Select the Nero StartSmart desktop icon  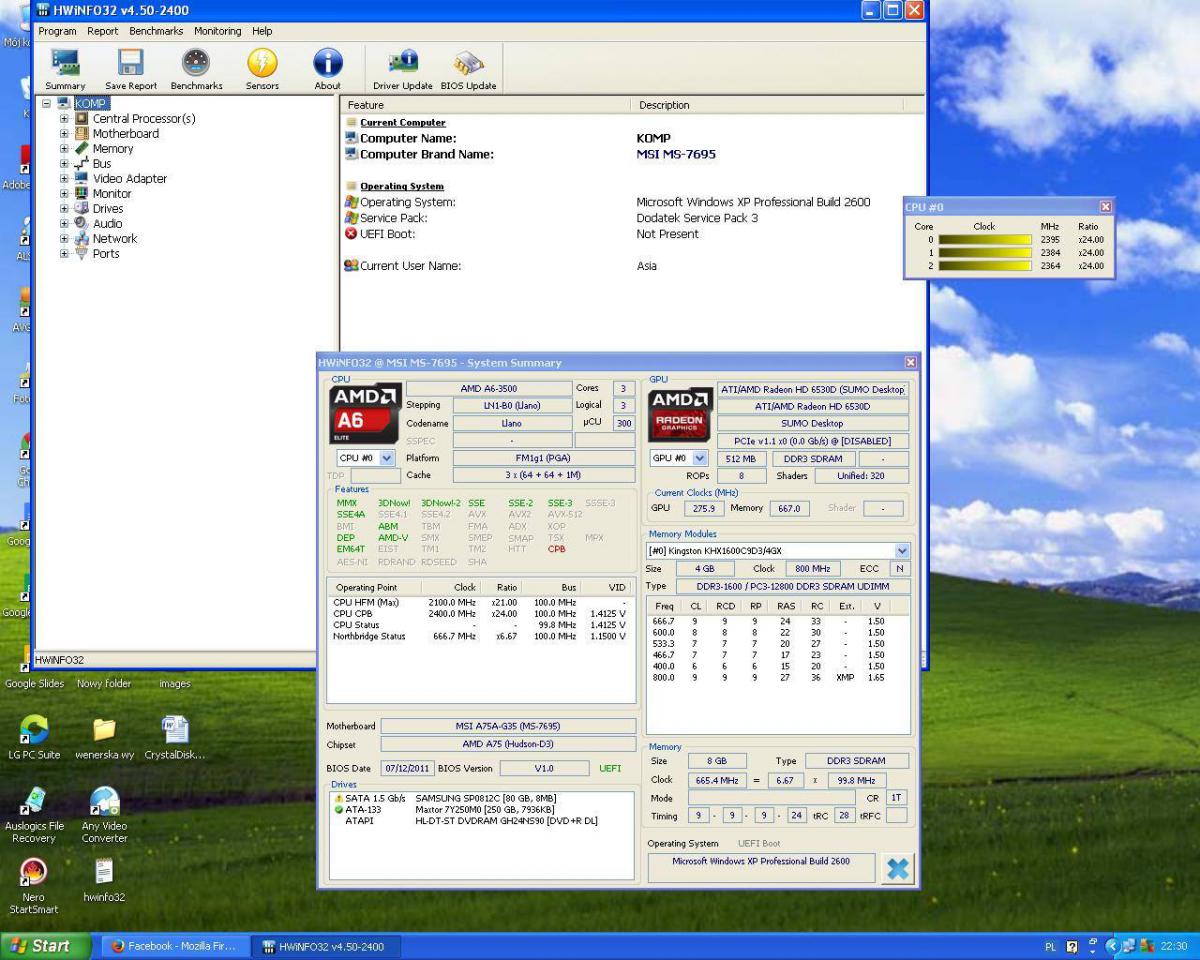(34, 886)
